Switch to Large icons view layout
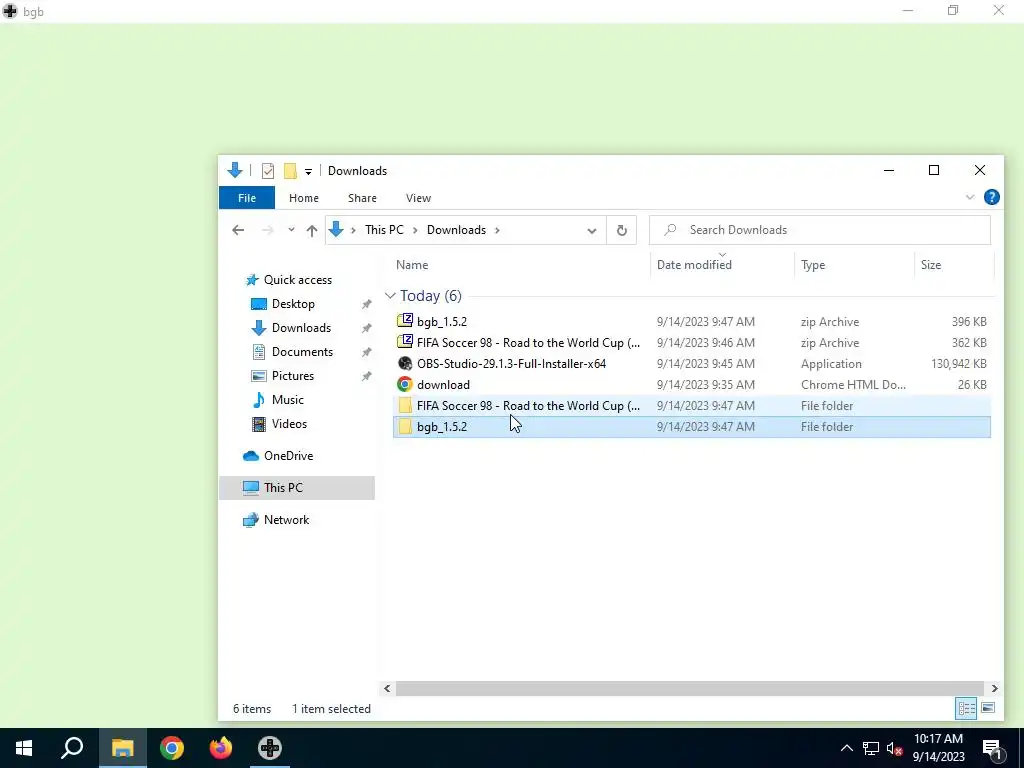This screenshot has height=768, width=1024. (x=988, y=709)
